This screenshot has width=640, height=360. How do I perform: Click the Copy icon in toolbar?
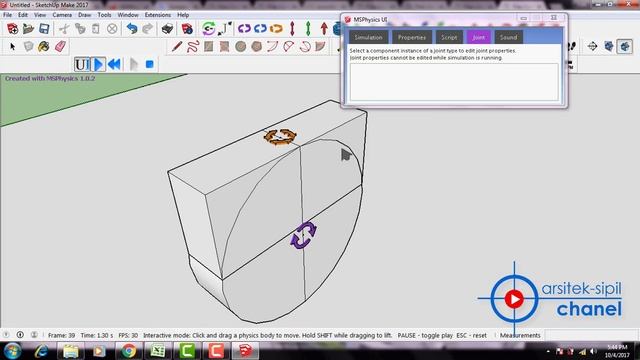pos(80,29)
